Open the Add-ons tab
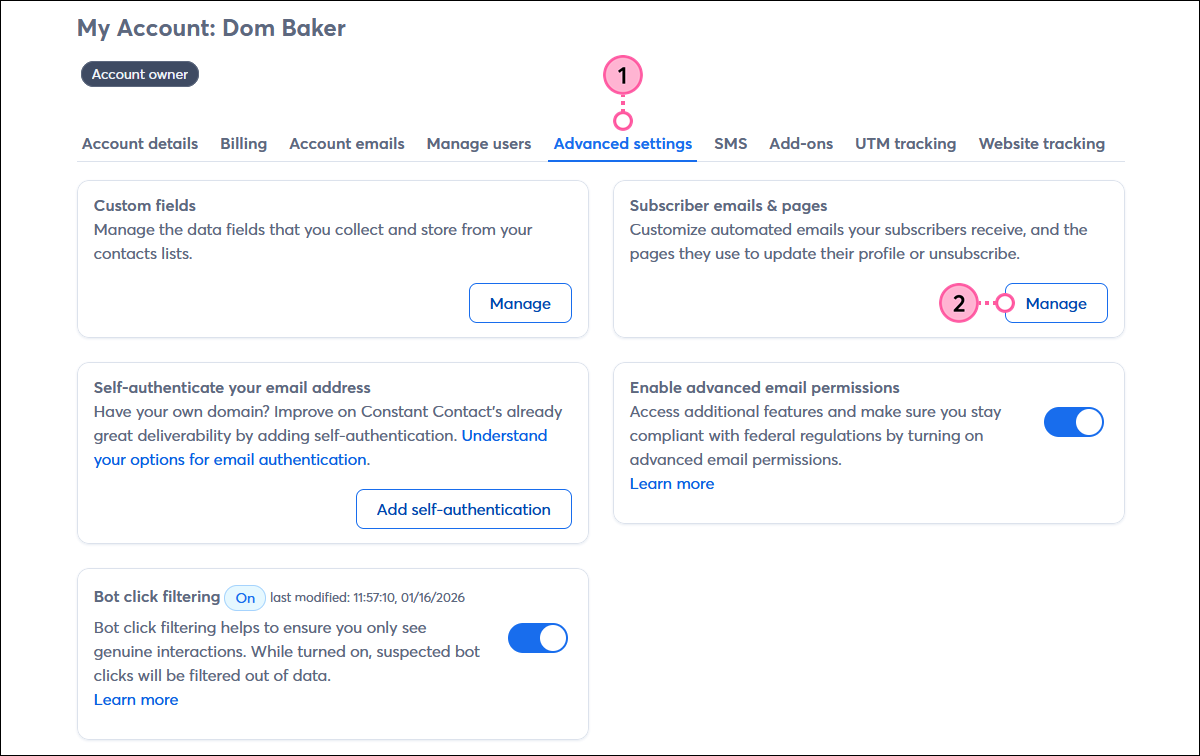Screen dimensions: 1200x756 point(800,143)
